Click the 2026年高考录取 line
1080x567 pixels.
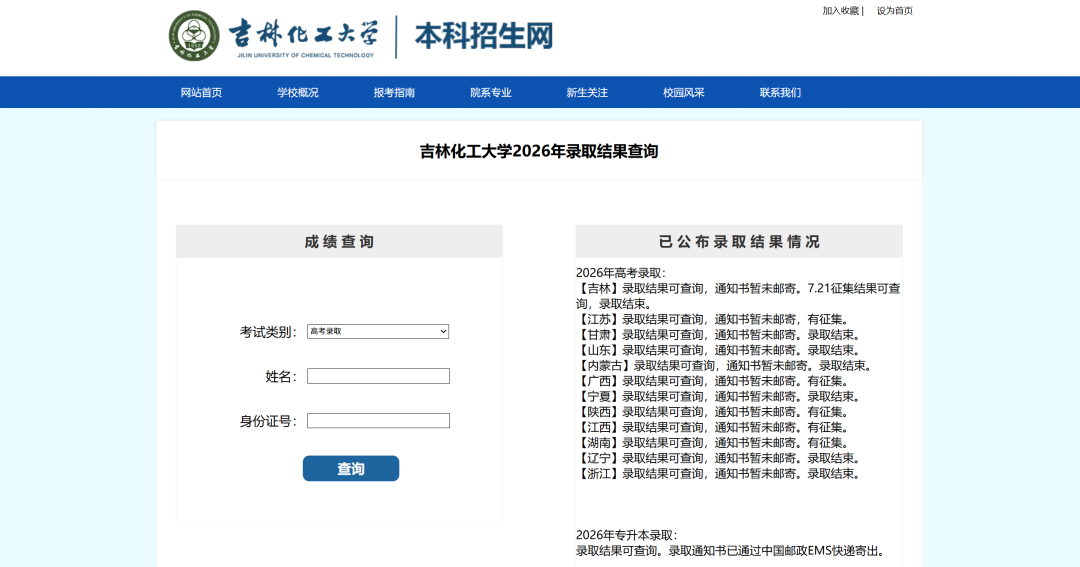(x=621, y=273)
